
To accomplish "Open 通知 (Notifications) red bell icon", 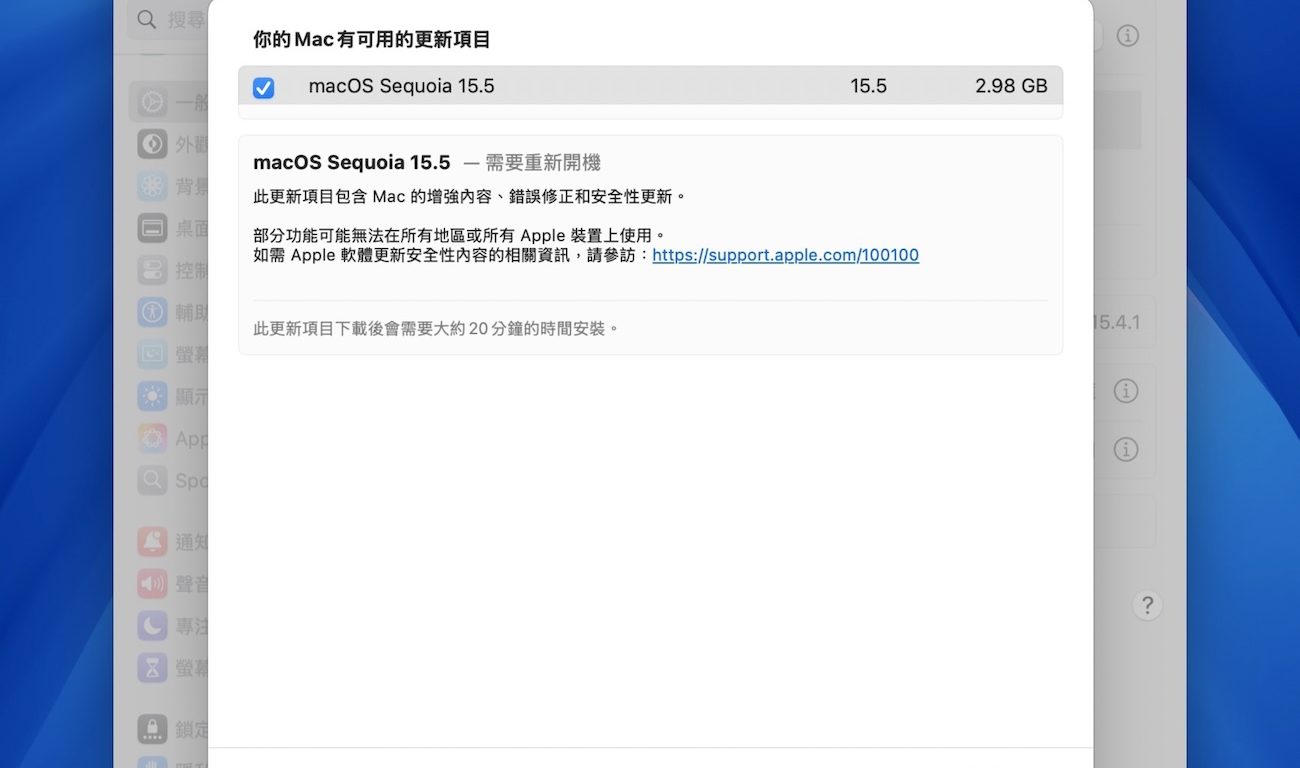I will tap(152, 542).
